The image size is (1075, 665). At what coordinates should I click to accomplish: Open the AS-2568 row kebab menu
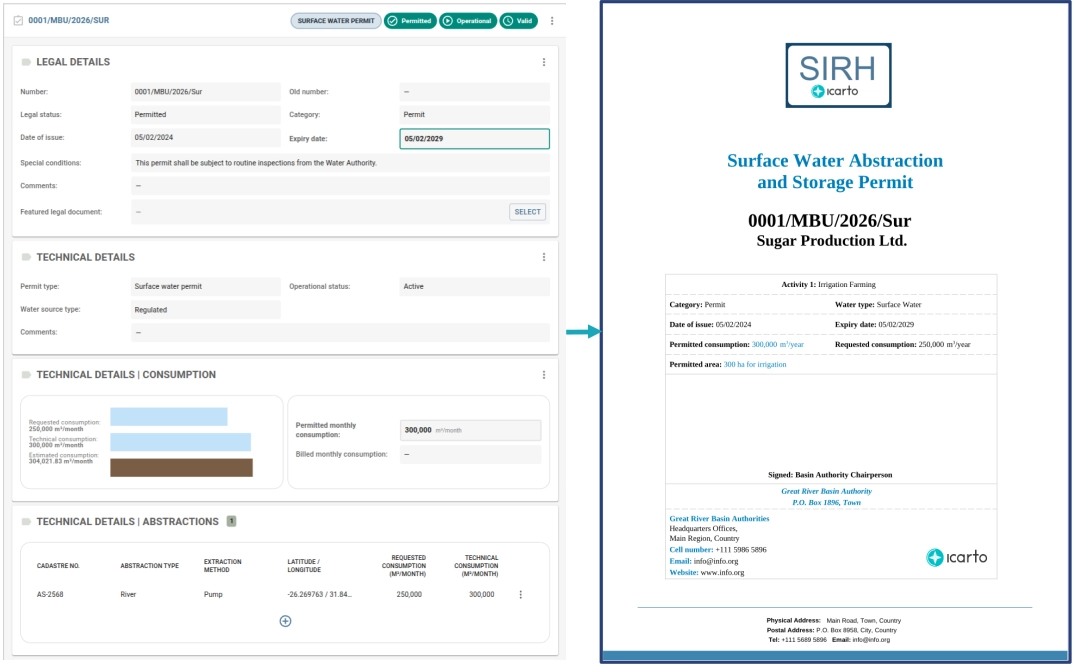[x=520, y=595]
